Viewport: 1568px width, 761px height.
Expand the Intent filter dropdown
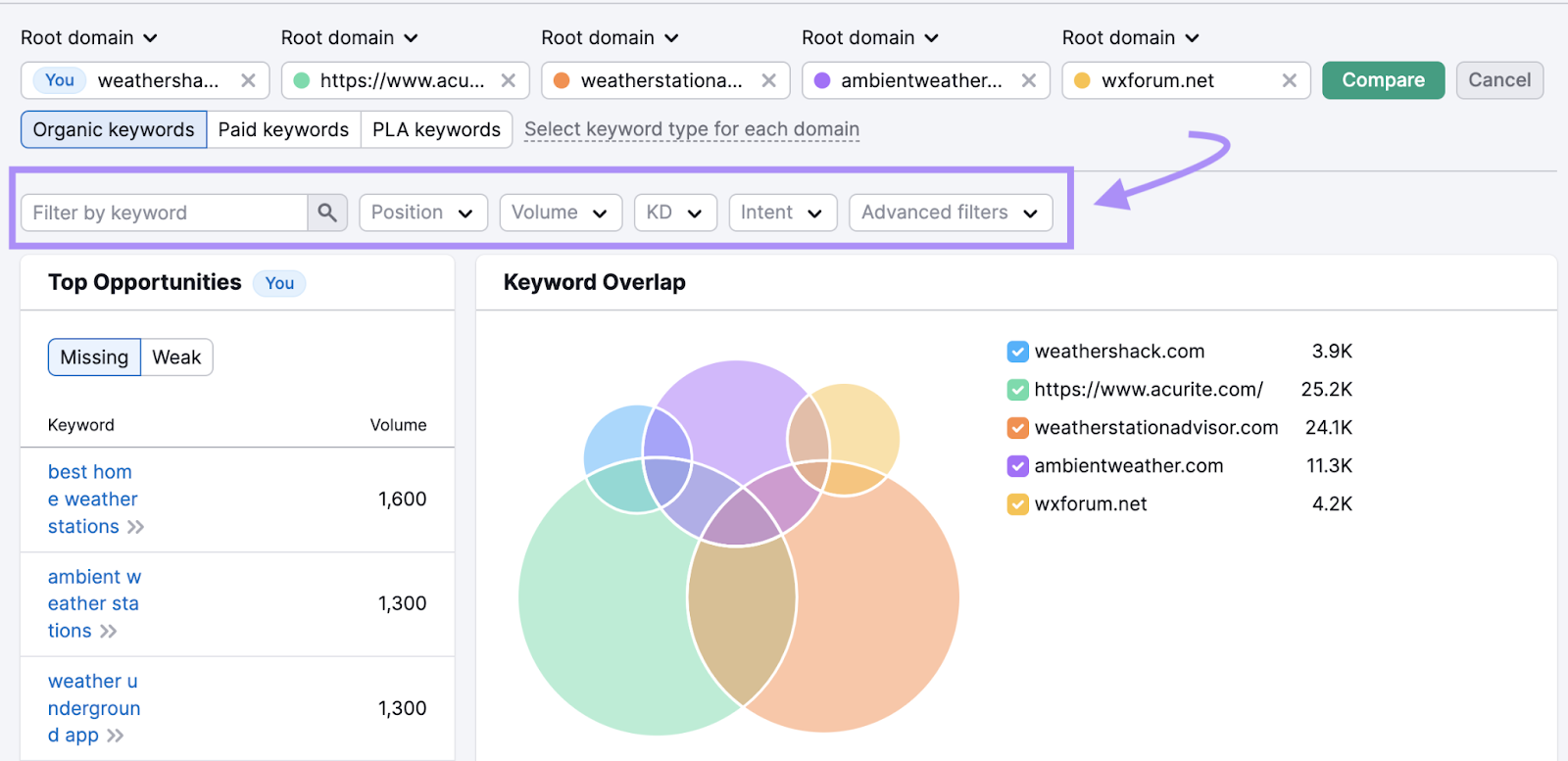[783, 213]
